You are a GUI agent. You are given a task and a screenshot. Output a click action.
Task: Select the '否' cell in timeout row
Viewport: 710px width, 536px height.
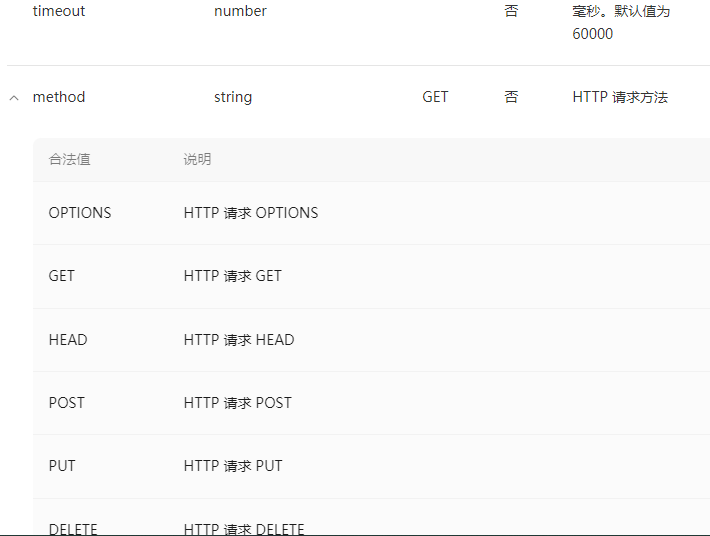coord(511,11)
